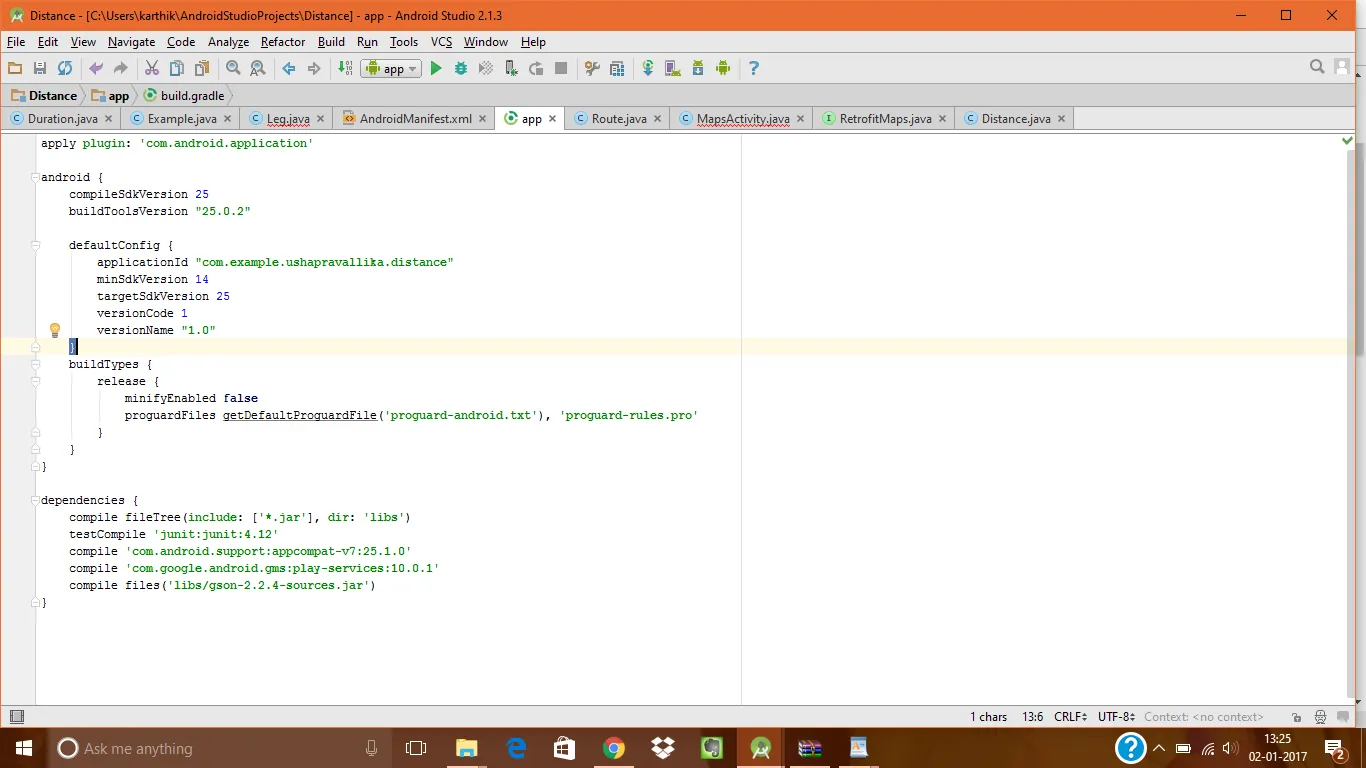Open Find with the magnifier toolbar icon
Viewport: 1366px width, 768px height.
tap(233, 68)
